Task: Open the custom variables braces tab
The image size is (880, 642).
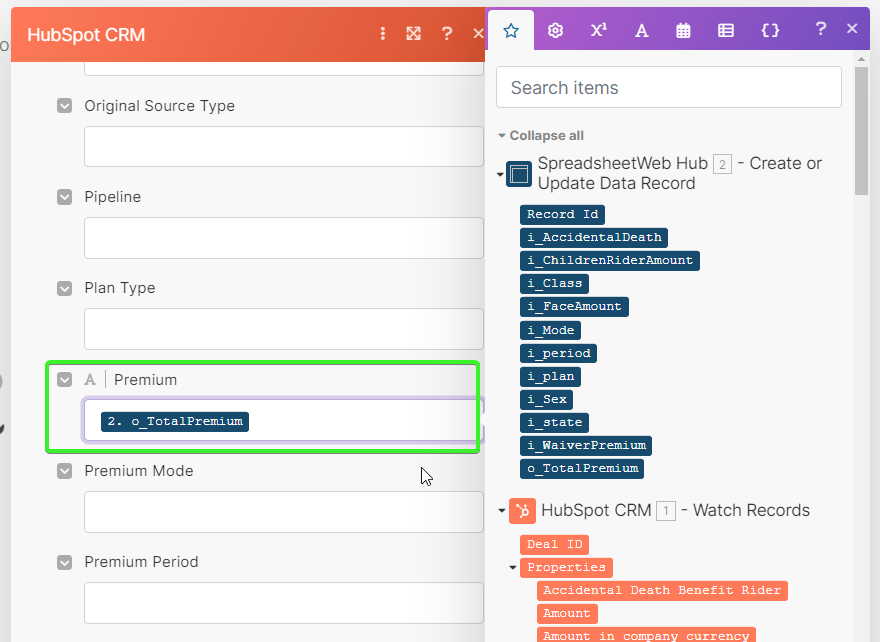Action: (770, 30)
